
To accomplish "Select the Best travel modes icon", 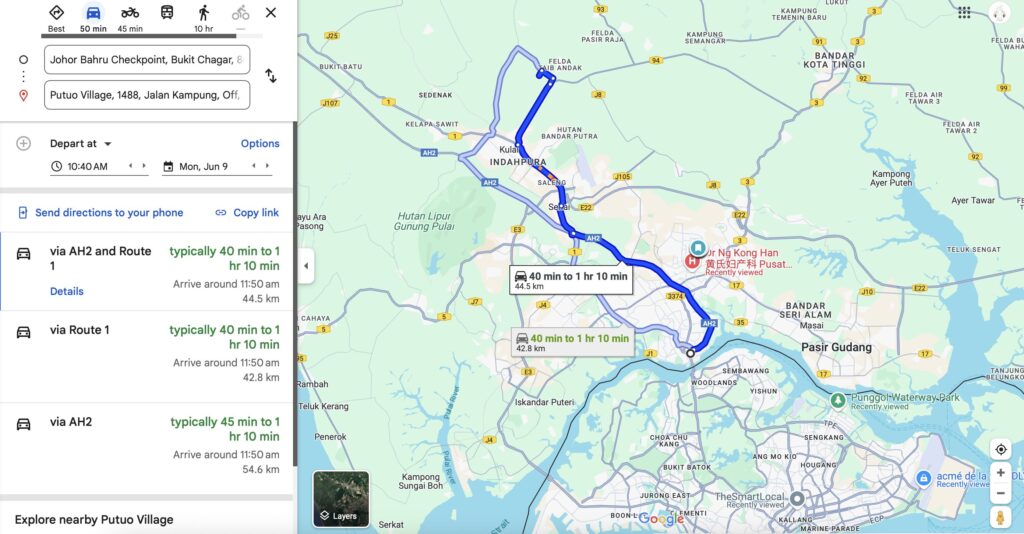I will click(x=57, y=13).
